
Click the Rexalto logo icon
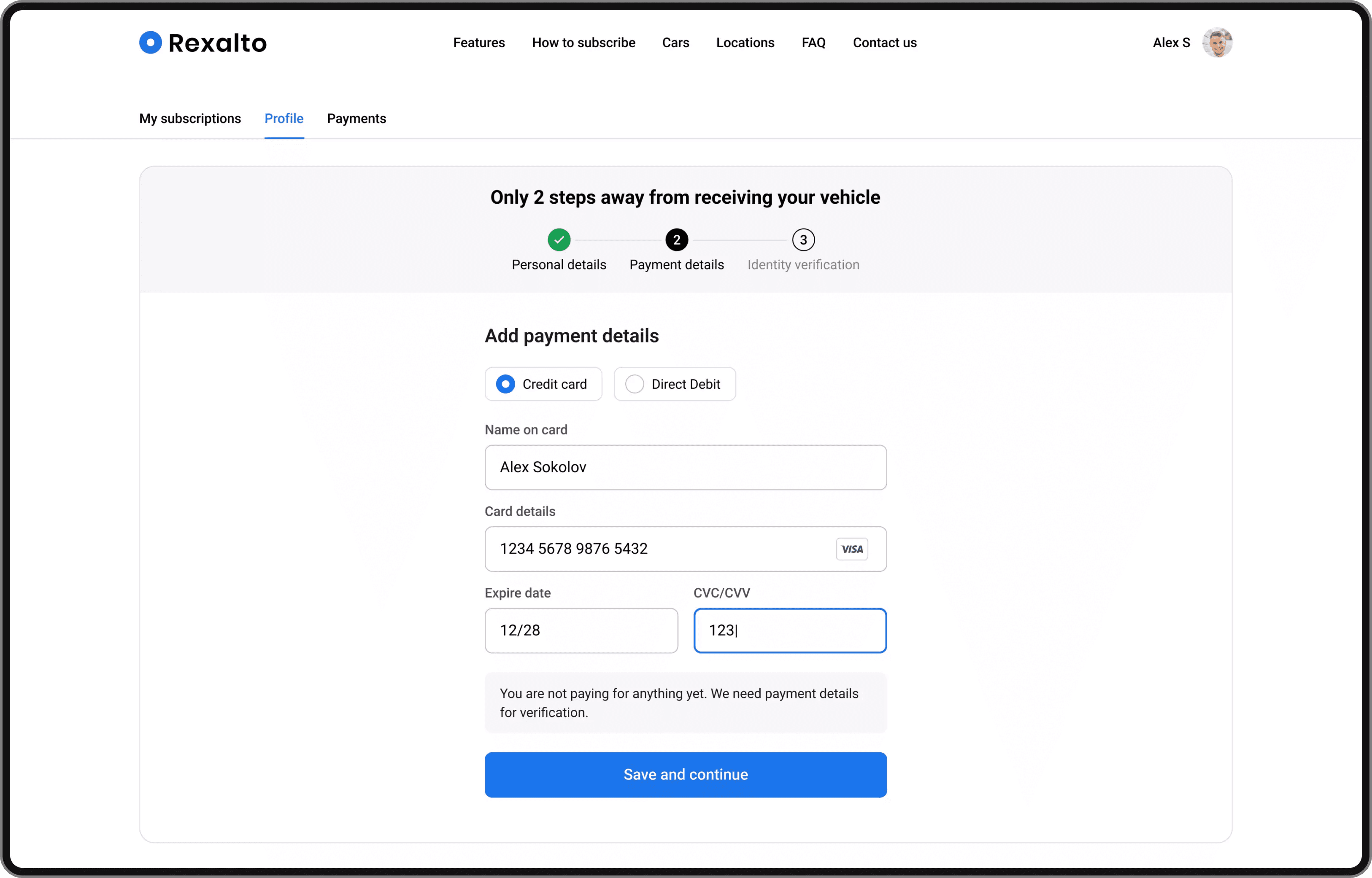coord(151,43)
